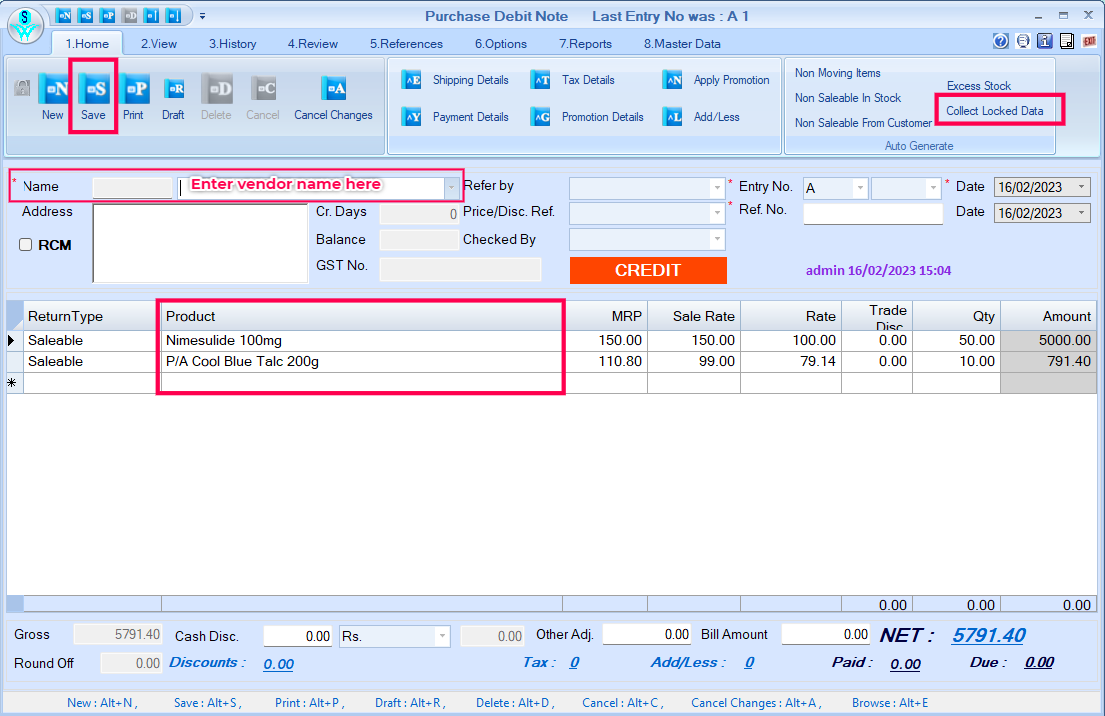Open the empty dropdown right of Entry No. A
This screenshot has width=1105, height=716.
coord(933,188)
